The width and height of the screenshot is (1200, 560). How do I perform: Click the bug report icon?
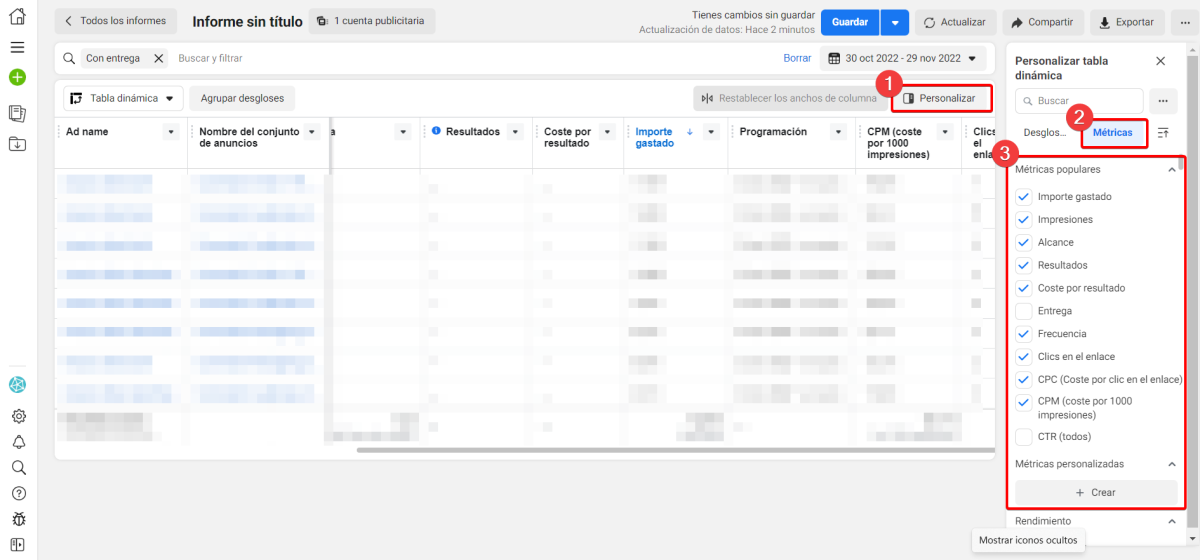18,519
